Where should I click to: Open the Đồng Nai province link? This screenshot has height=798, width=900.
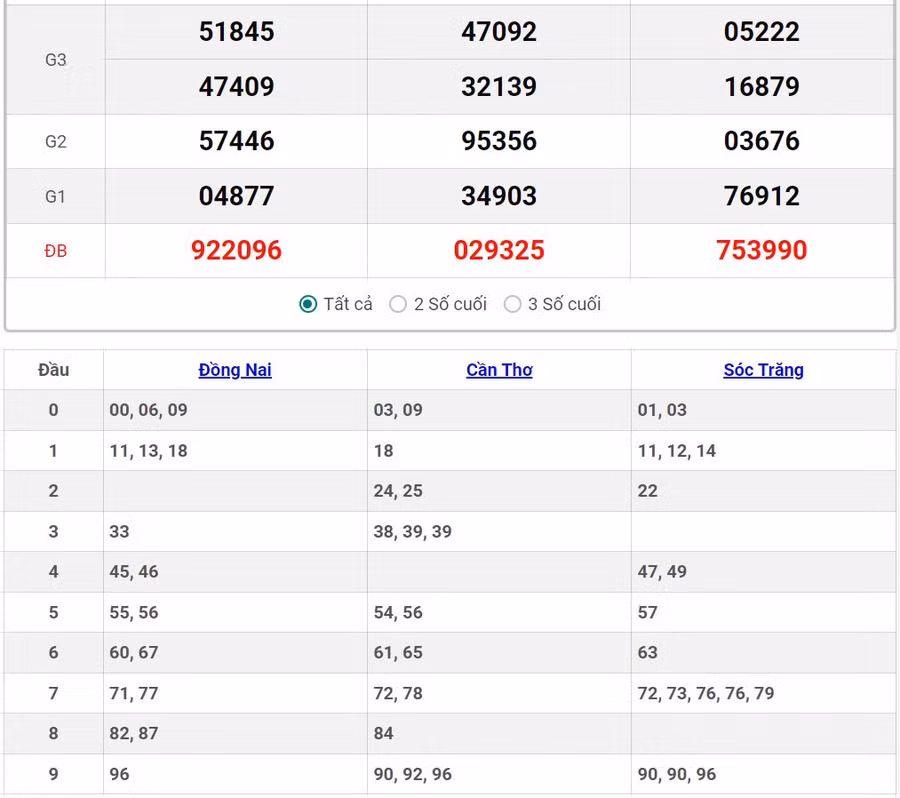235,370
